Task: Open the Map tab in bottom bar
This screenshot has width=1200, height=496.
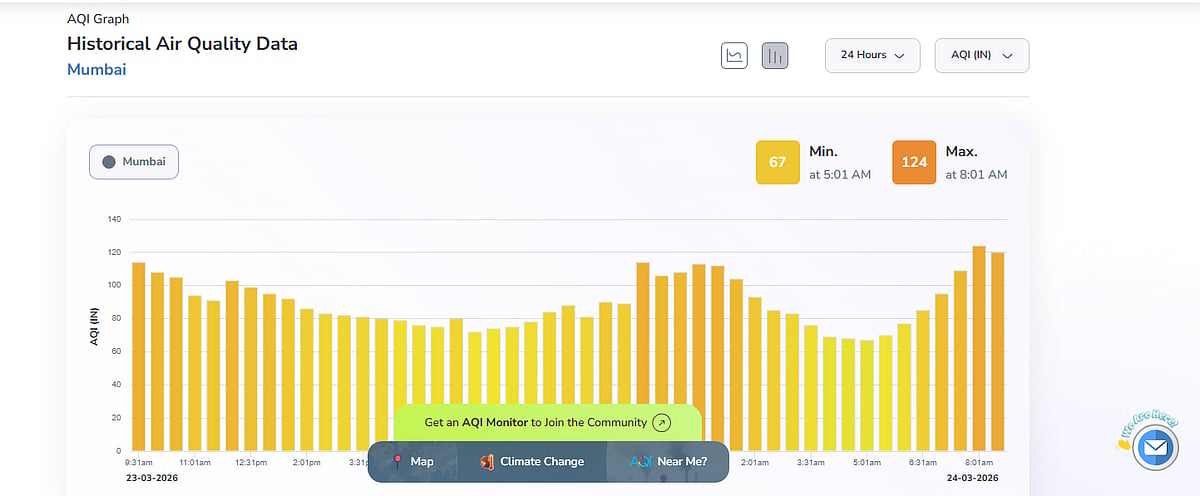Action: 412,462
